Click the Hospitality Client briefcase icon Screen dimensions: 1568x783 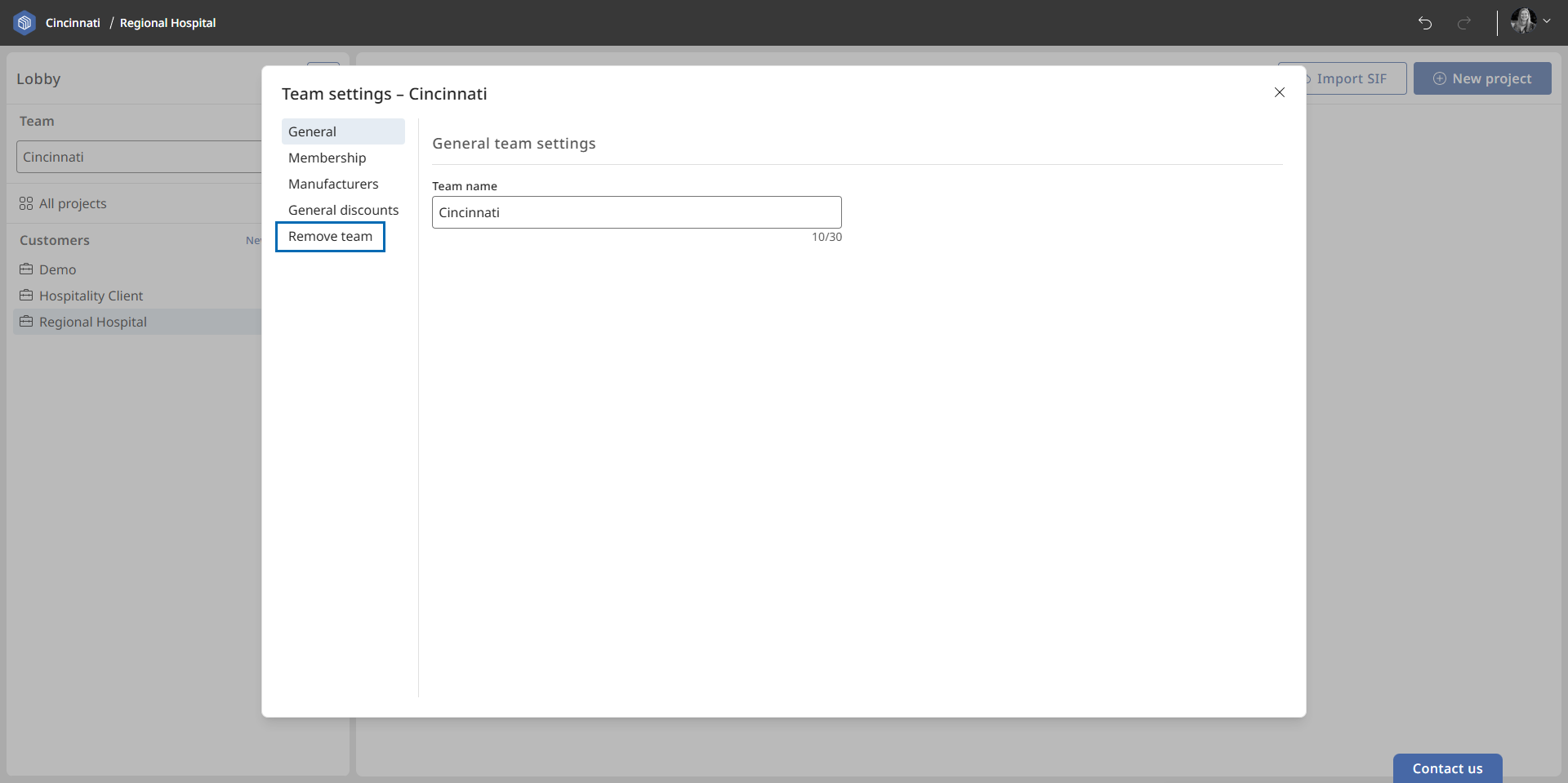[x=26, y=295]
